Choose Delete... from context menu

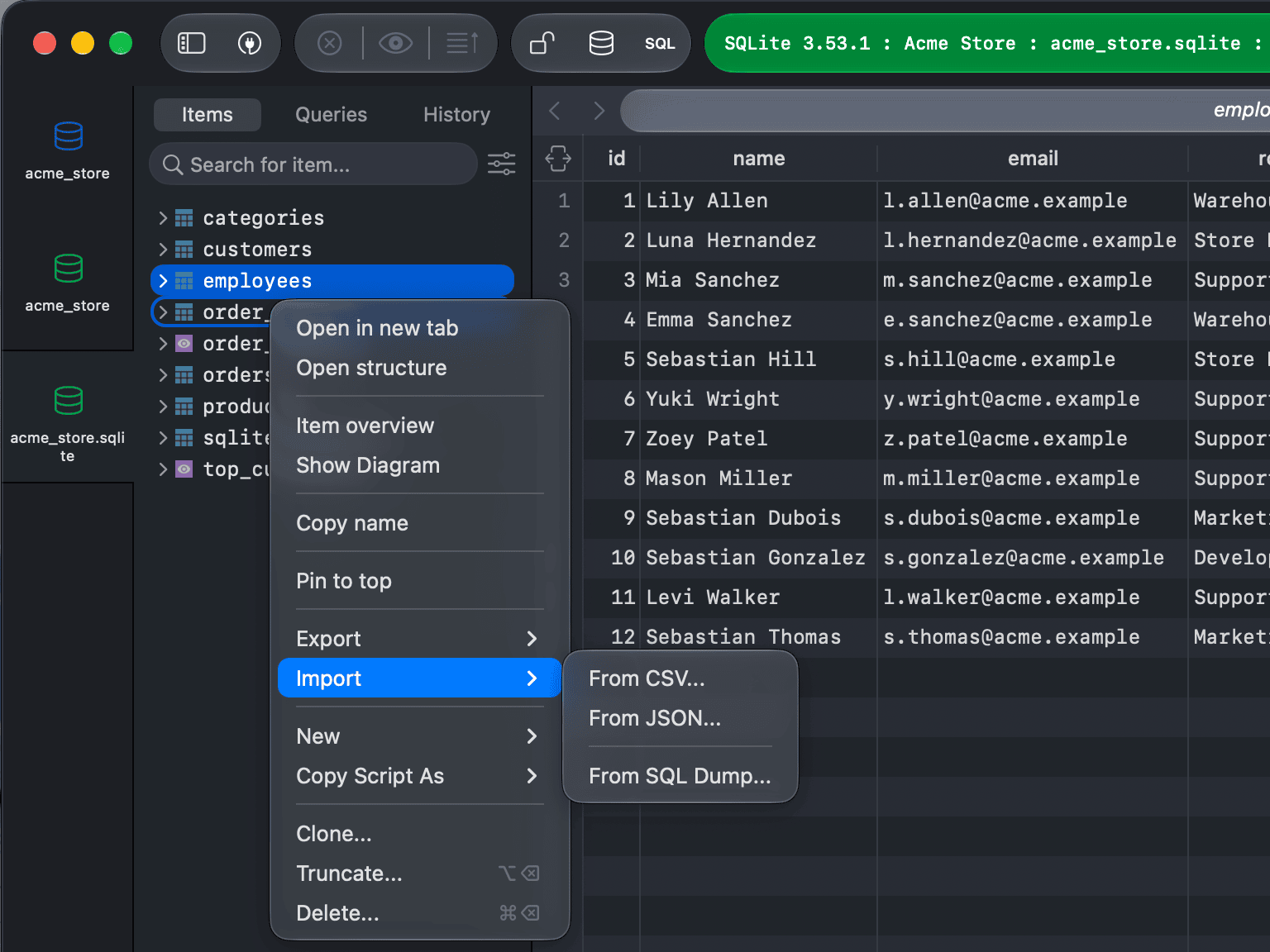420,913
